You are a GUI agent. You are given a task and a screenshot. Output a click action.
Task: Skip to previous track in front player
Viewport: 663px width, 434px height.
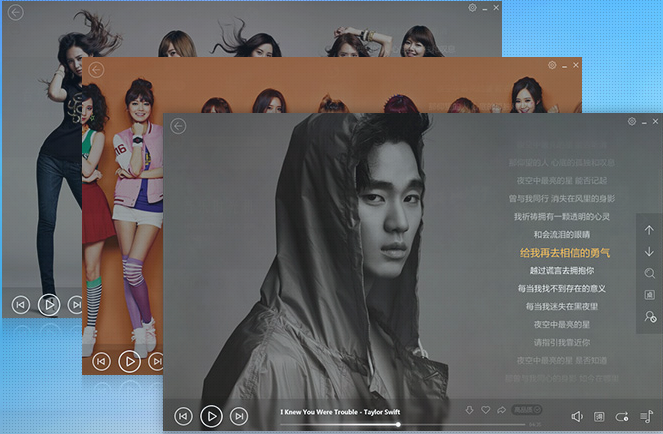point(183,416)
